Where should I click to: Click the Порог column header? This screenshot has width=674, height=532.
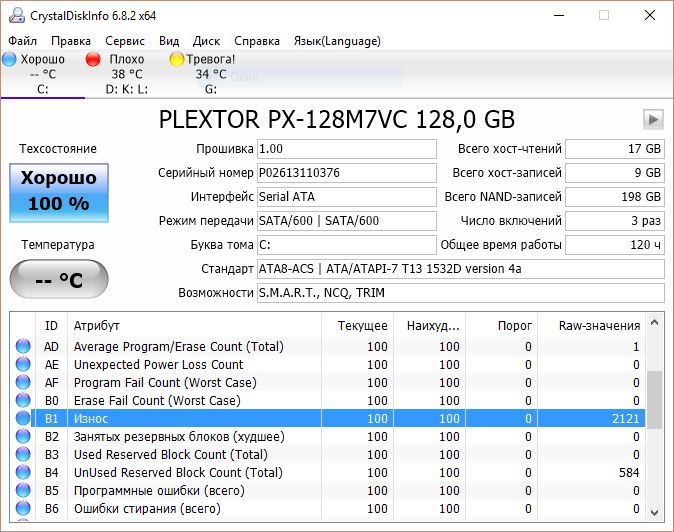click(x=501, y=325)
